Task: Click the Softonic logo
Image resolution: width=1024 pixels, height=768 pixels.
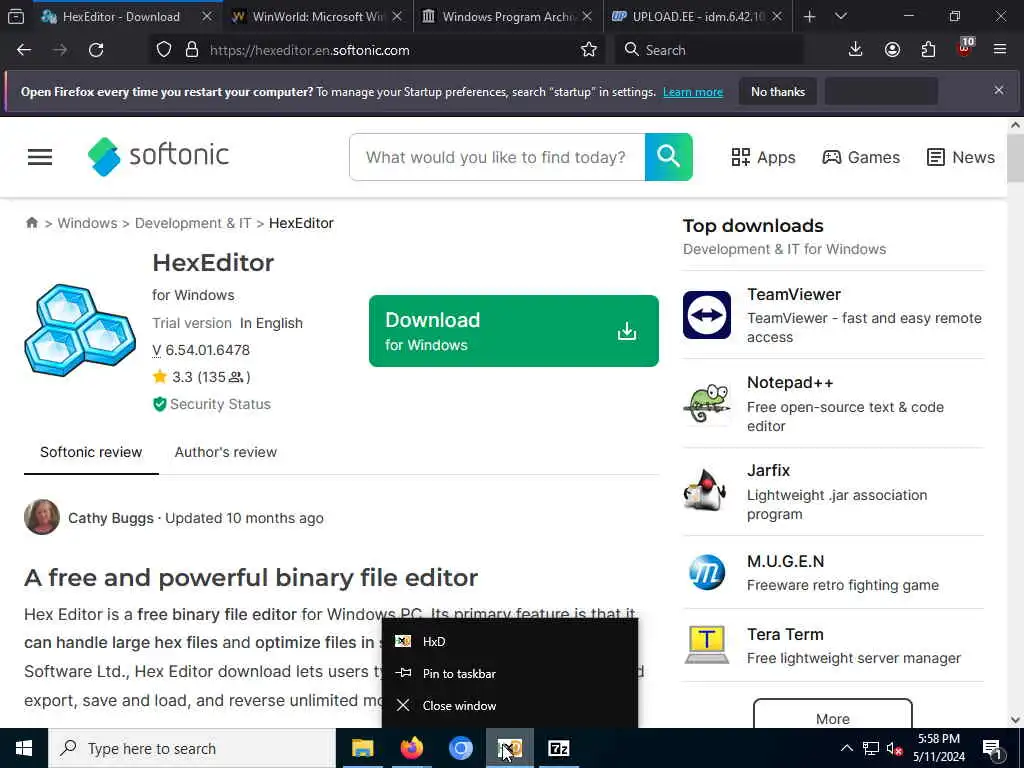Action: 159,156
